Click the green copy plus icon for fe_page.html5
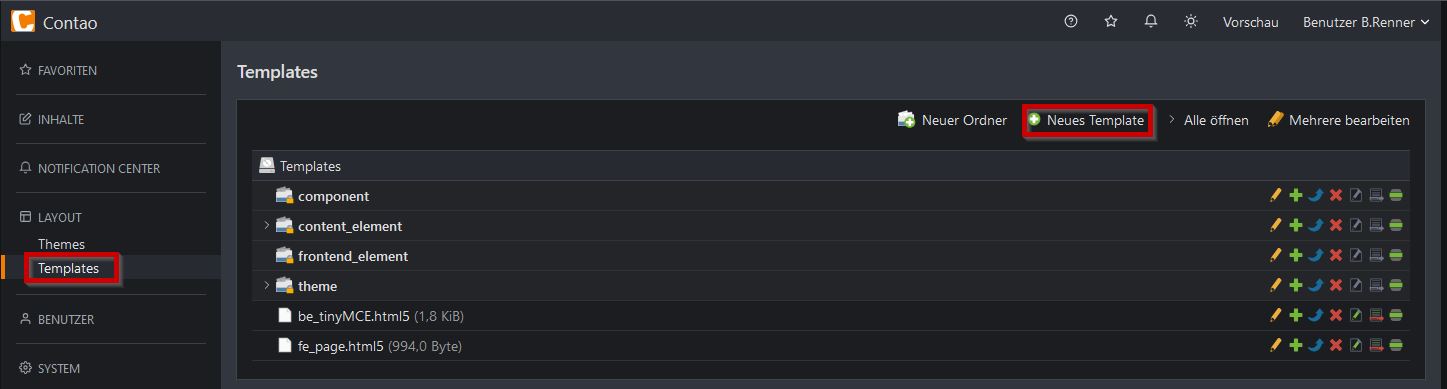This screenshot has height=389, width=1447. [x=1296, y=346]
